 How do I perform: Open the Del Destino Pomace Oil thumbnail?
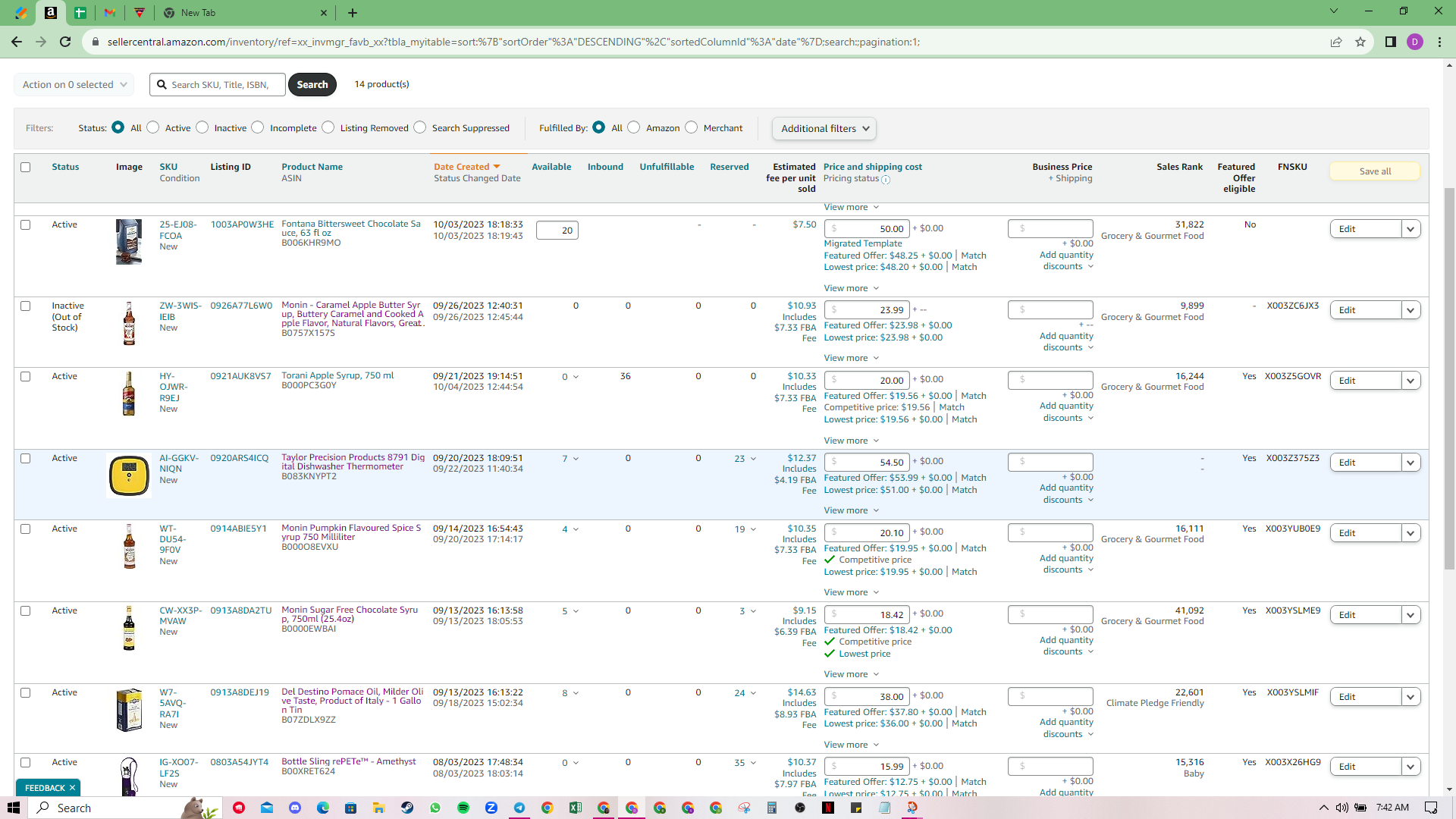tap(129, 710)
